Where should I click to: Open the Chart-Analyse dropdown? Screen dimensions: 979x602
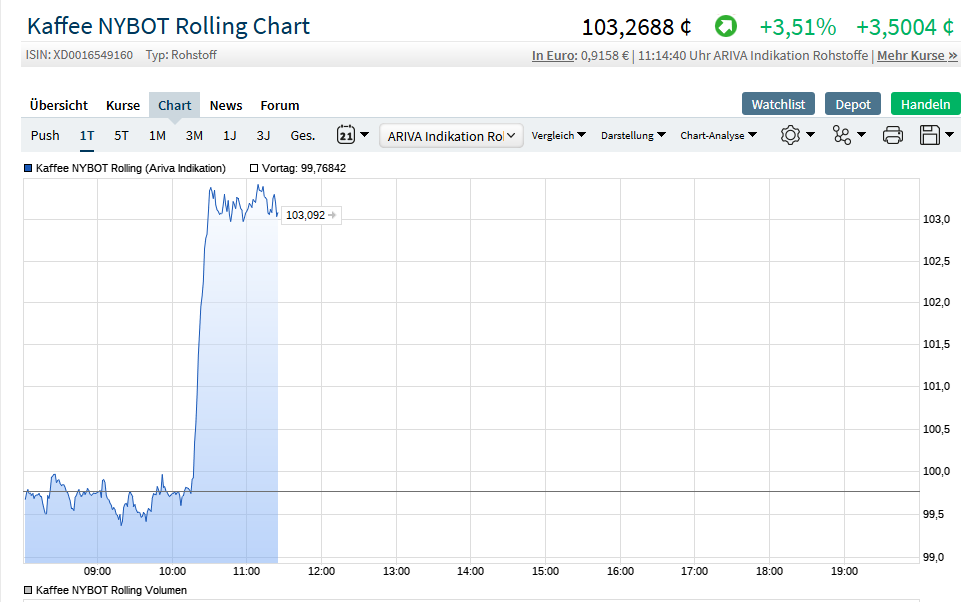point(718,135)
